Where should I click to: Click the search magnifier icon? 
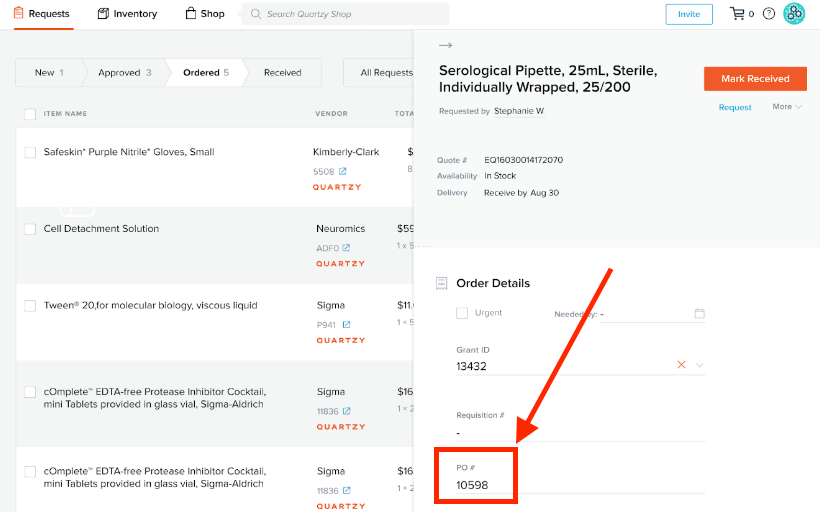click(255, 14)
